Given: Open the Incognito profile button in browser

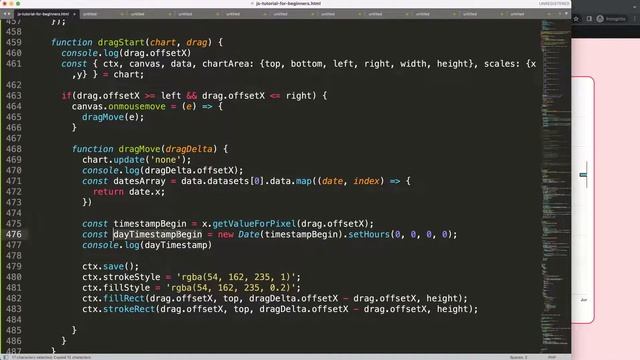Looking at the screenshot, I should pos(611,19).
